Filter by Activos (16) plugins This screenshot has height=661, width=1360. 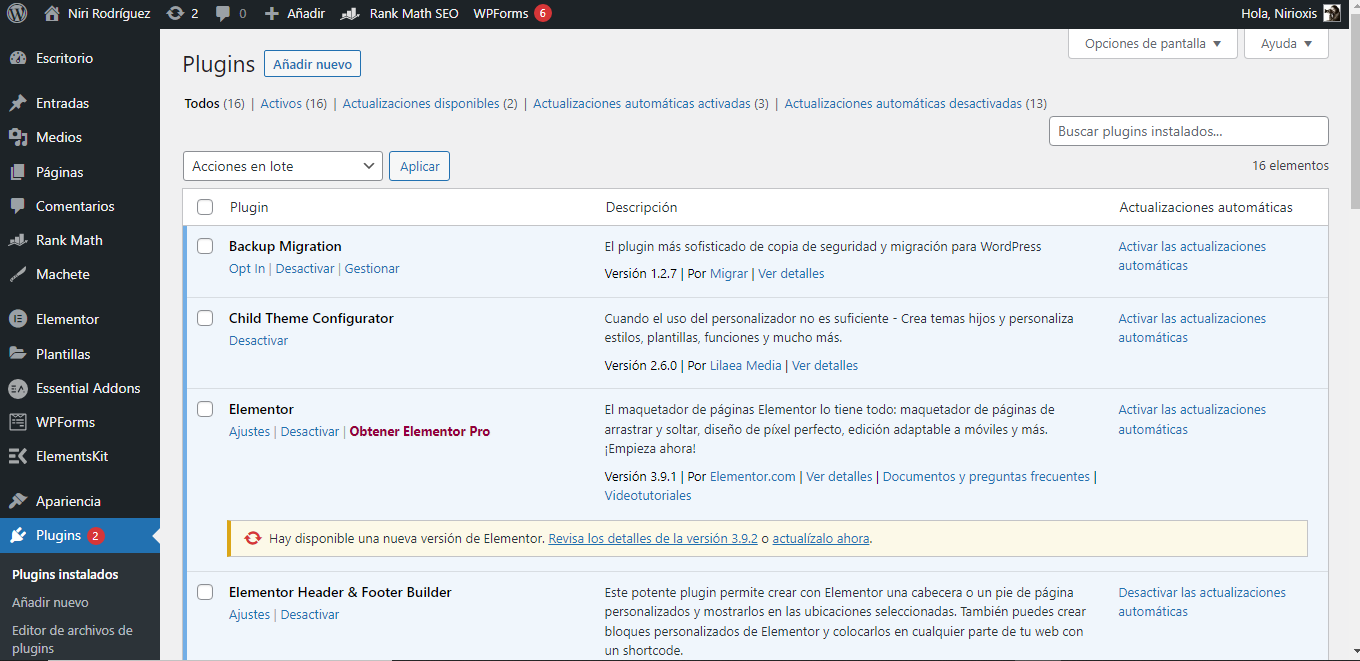coord(294,103)
